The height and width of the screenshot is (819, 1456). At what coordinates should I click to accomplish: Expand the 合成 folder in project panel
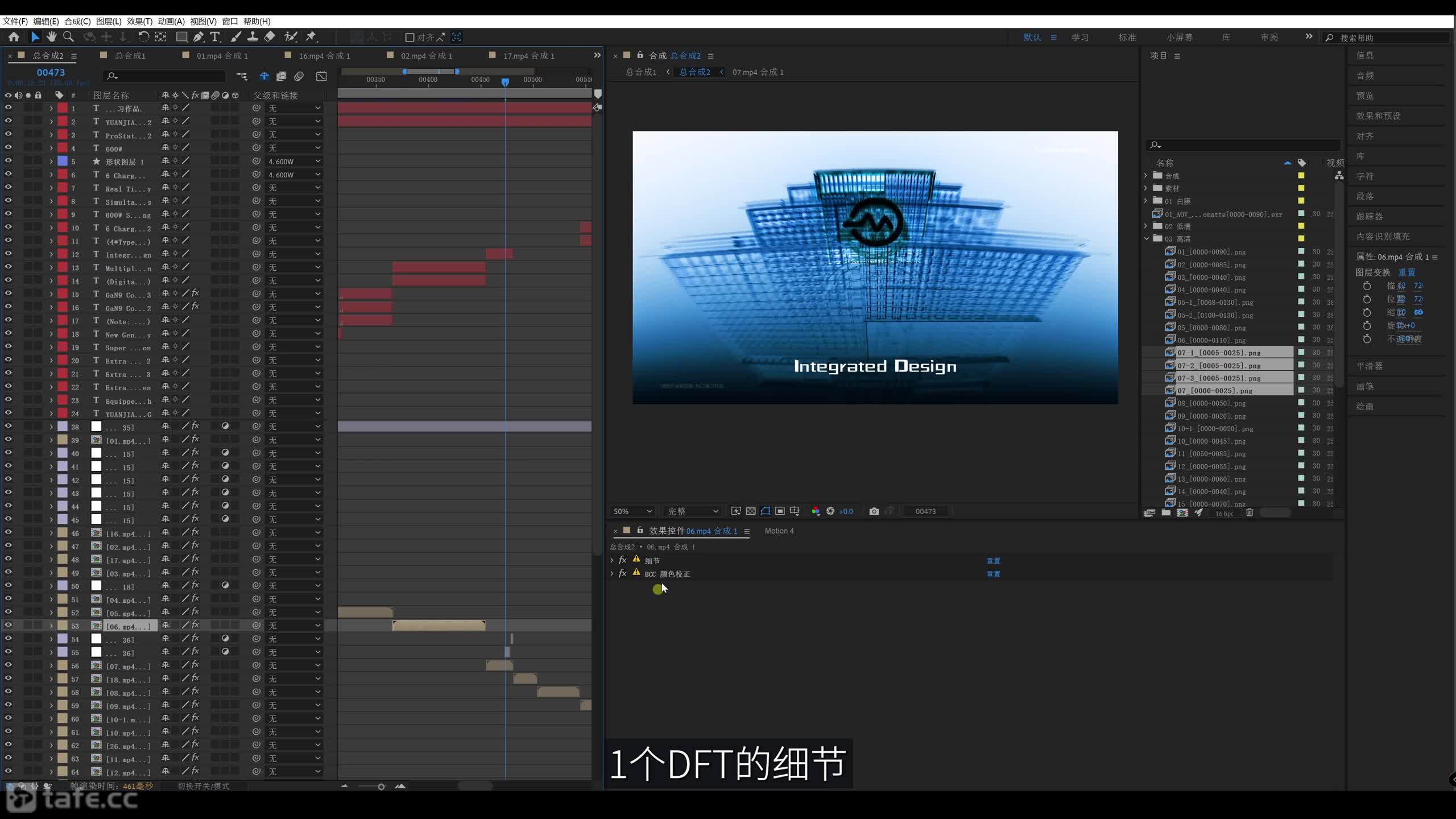1146,175
